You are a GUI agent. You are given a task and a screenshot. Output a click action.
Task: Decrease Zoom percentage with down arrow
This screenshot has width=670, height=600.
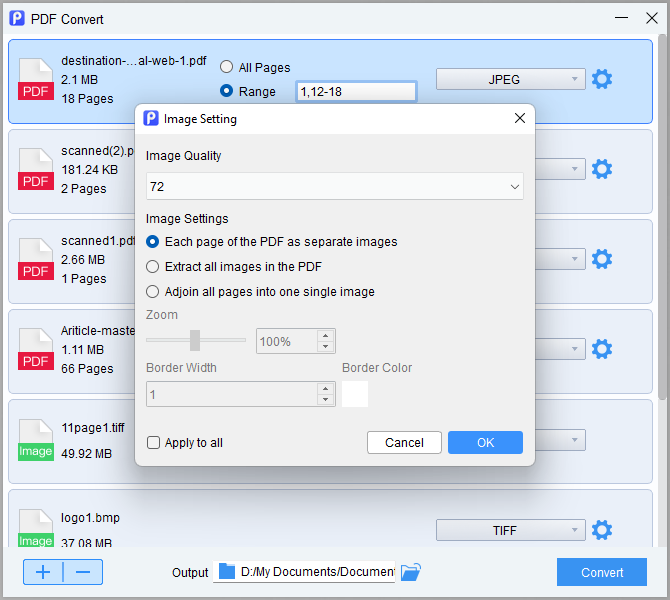coord(326,347)
